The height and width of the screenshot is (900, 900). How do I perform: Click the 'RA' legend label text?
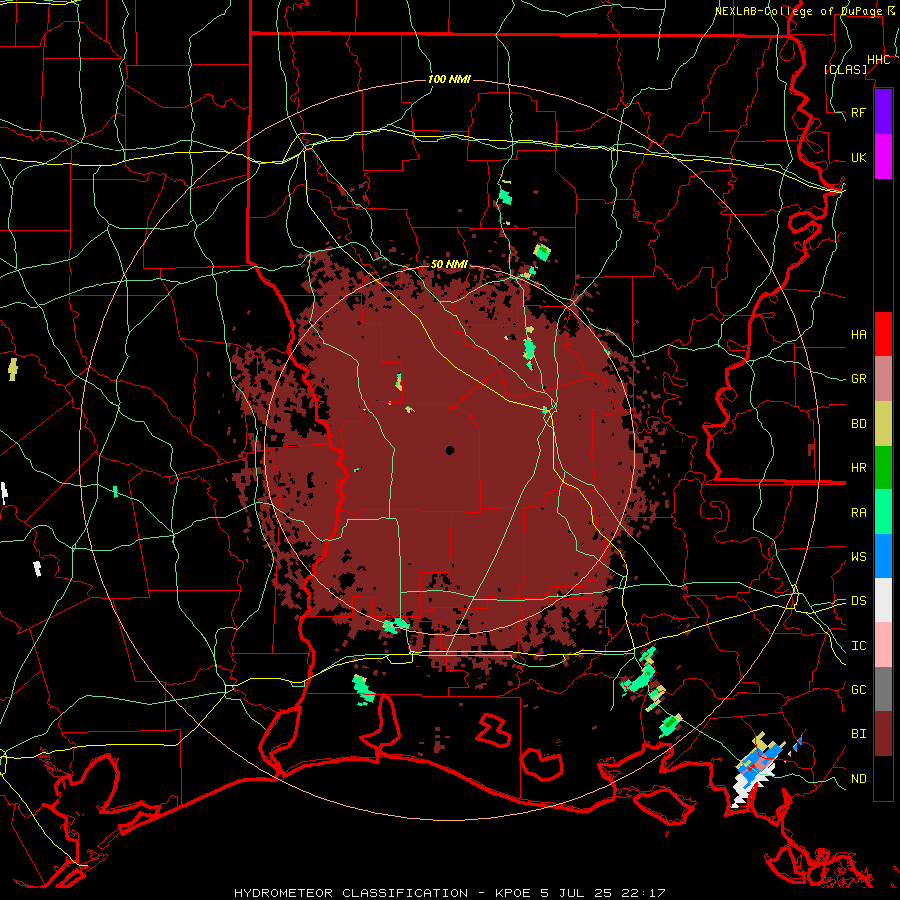[858, 513]
